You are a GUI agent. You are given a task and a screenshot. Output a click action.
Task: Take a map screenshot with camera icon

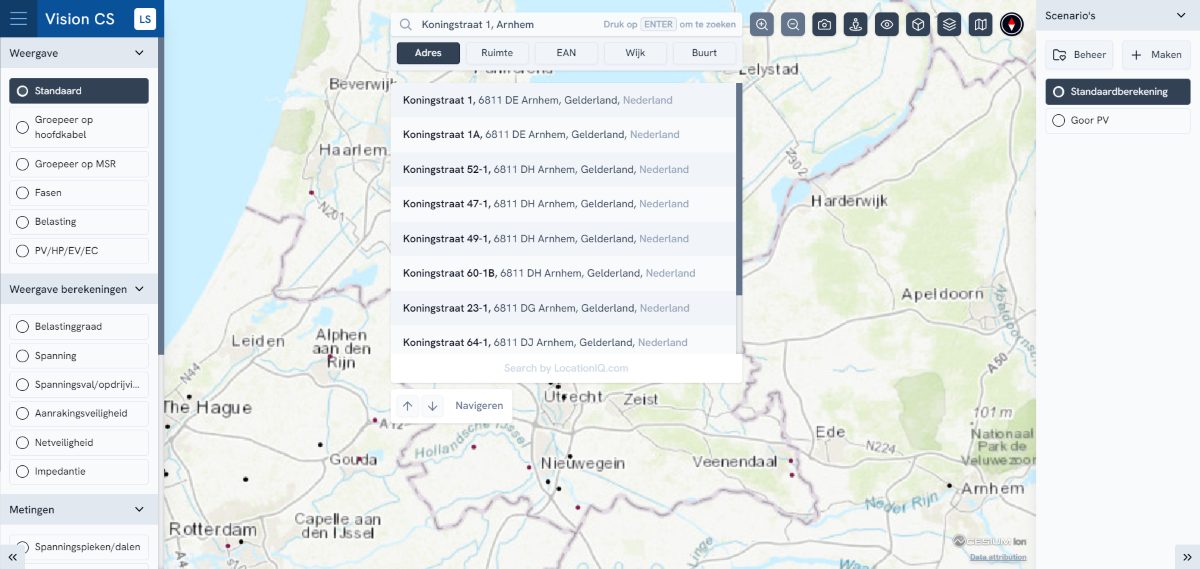tap(824, 25)
